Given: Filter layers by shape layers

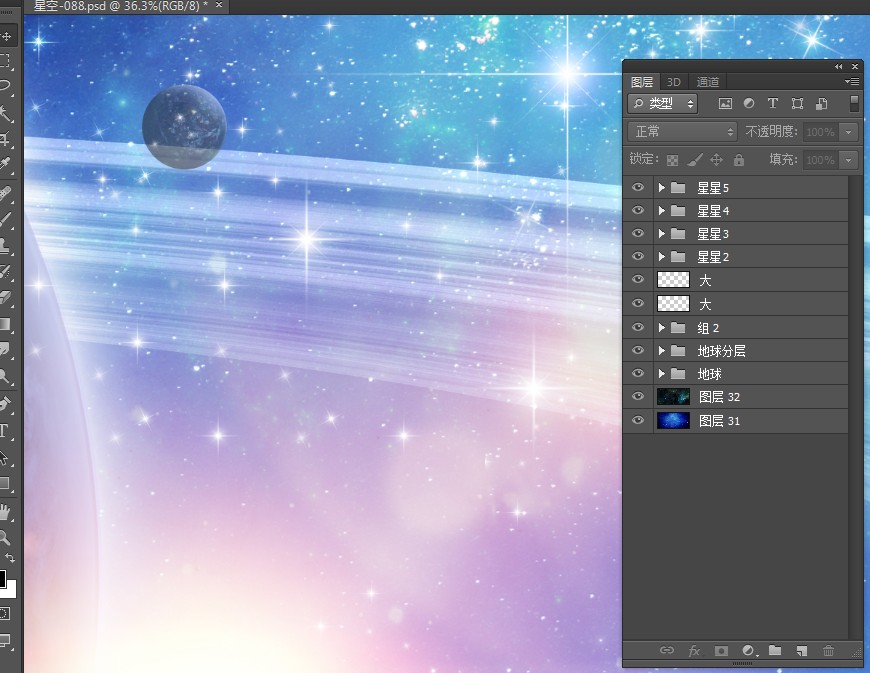Looking at the screenshot, I should click(797, 104).
